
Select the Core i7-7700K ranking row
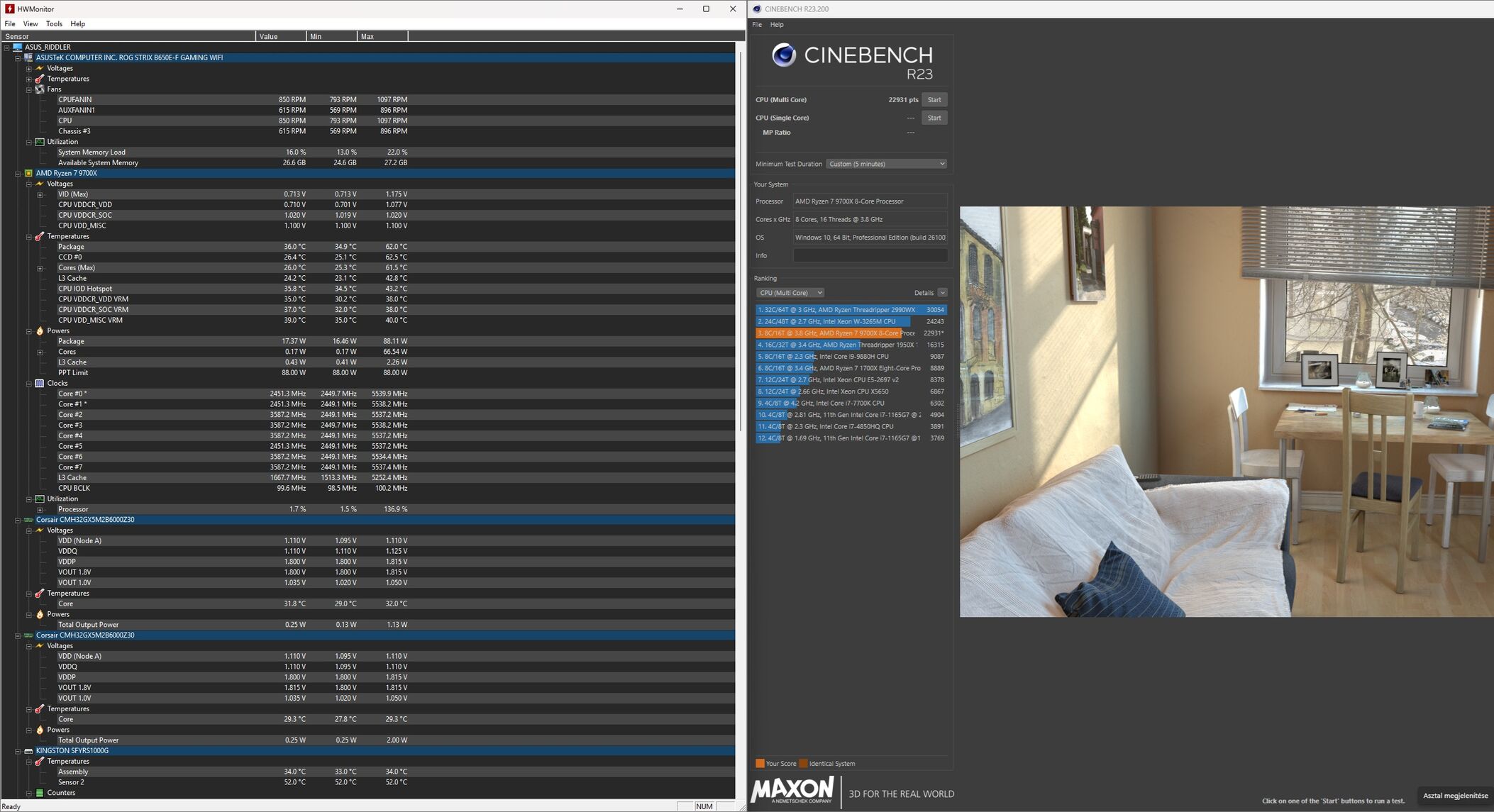[851, 403]
